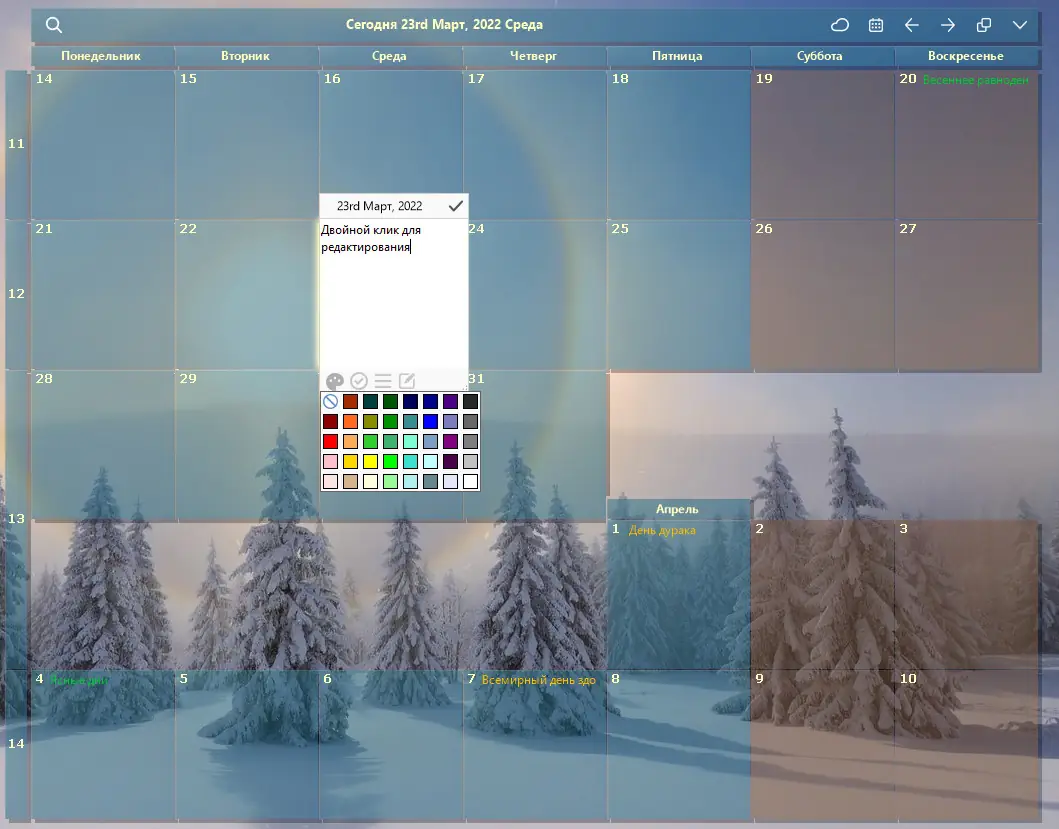Select day 25 cell

[x=678, y=295]
